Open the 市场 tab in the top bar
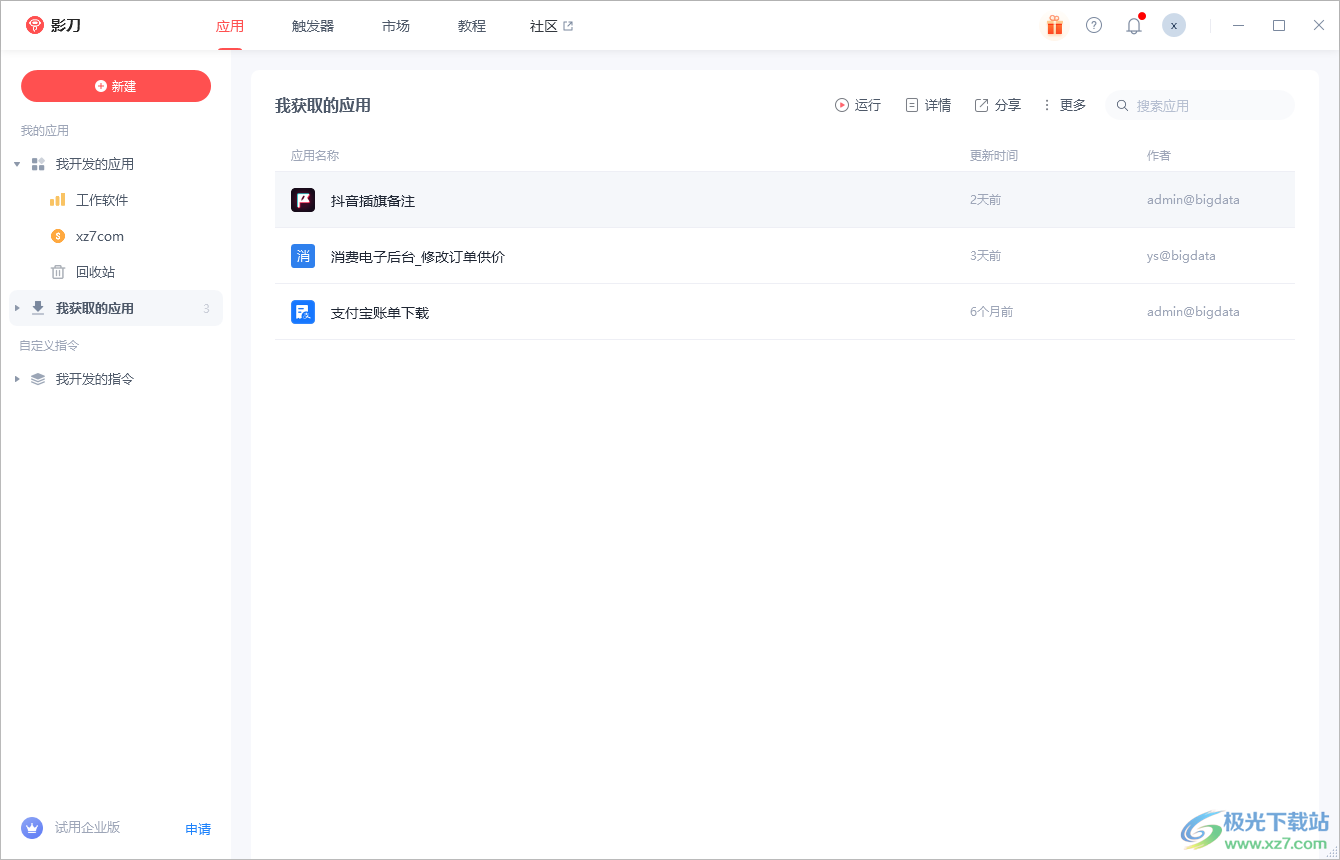Image resolution: width=1340 pixels, height=860 pixels. tap(396, 25)
